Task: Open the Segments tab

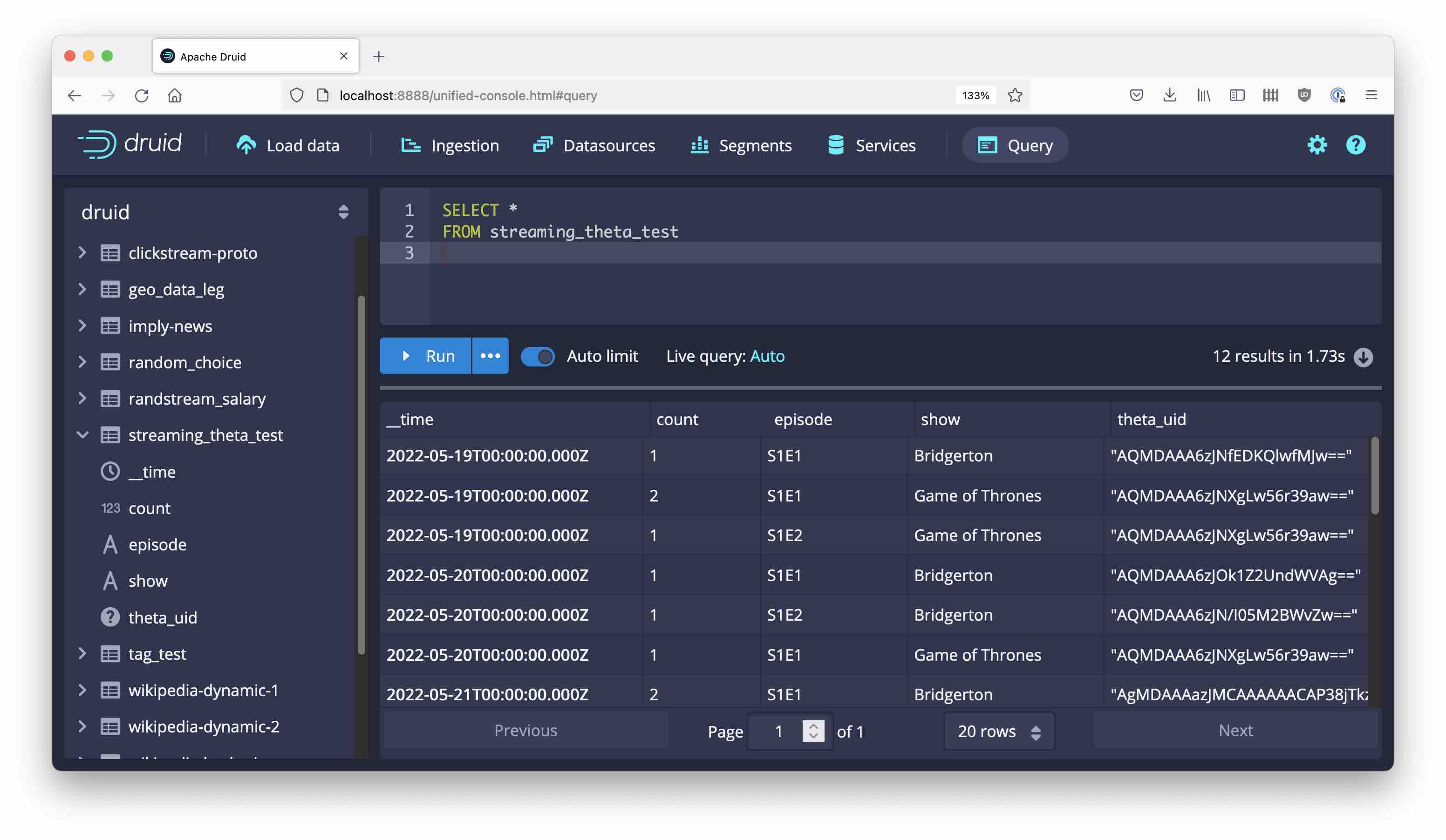Action: pyautogui.click(x=740, y=146)
